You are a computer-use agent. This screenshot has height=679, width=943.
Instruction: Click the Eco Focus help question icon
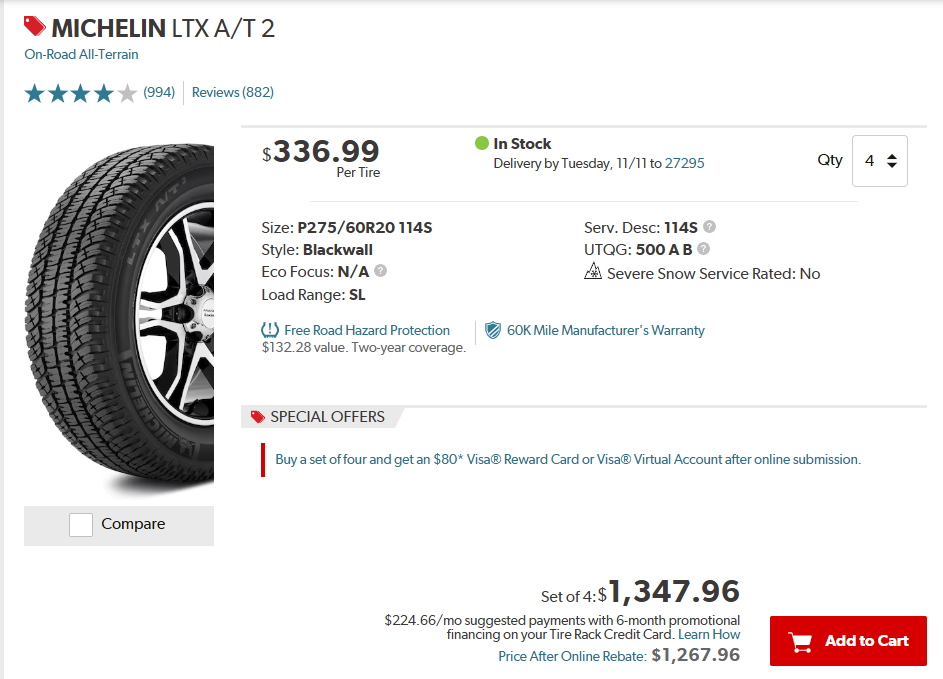[x=381, y=271]
